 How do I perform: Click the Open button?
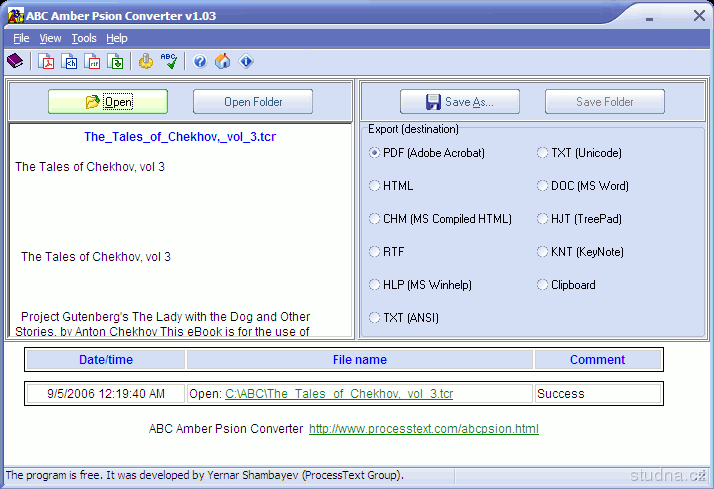click(108, 102)
